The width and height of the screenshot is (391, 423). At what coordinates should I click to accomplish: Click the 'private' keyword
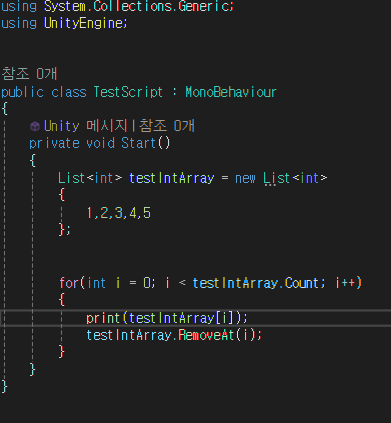point(54,143)
